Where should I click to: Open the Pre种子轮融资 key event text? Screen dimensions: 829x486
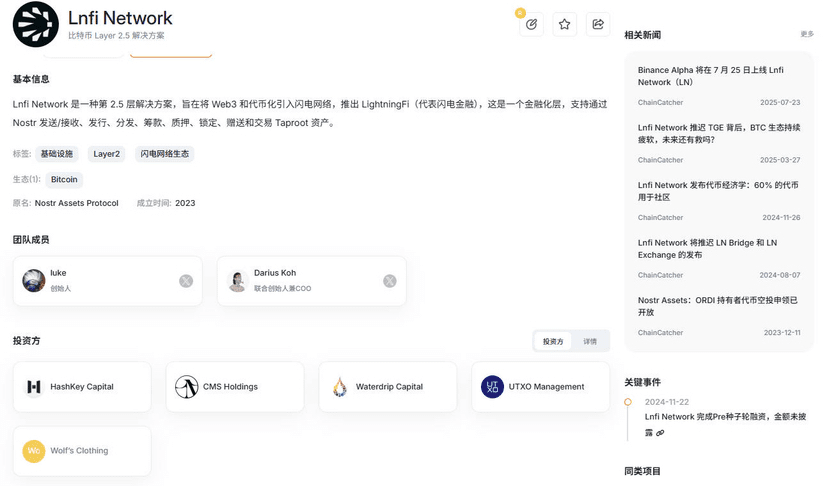725,424
